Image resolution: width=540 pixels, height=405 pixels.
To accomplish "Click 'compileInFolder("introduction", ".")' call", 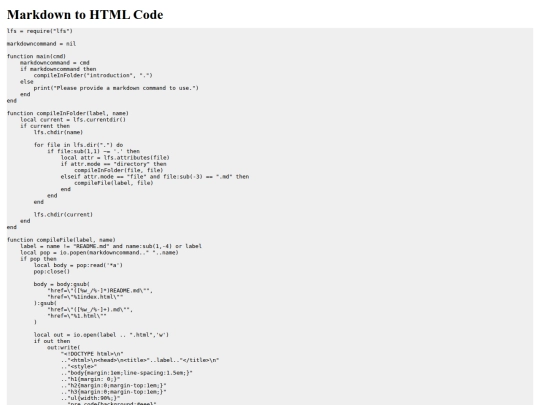I will point(93,75).
